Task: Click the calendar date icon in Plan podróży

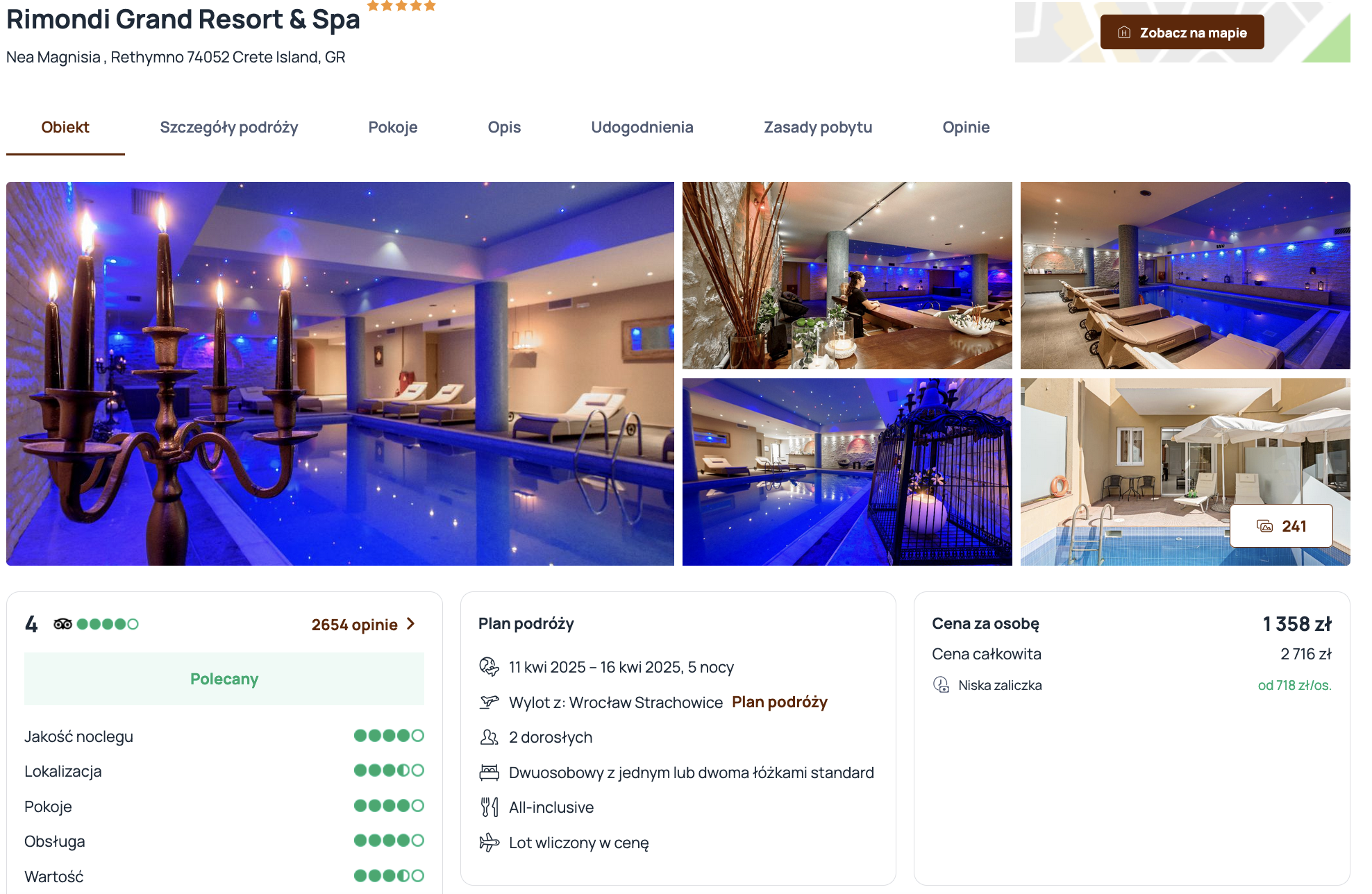Action: tap(489, 667)
